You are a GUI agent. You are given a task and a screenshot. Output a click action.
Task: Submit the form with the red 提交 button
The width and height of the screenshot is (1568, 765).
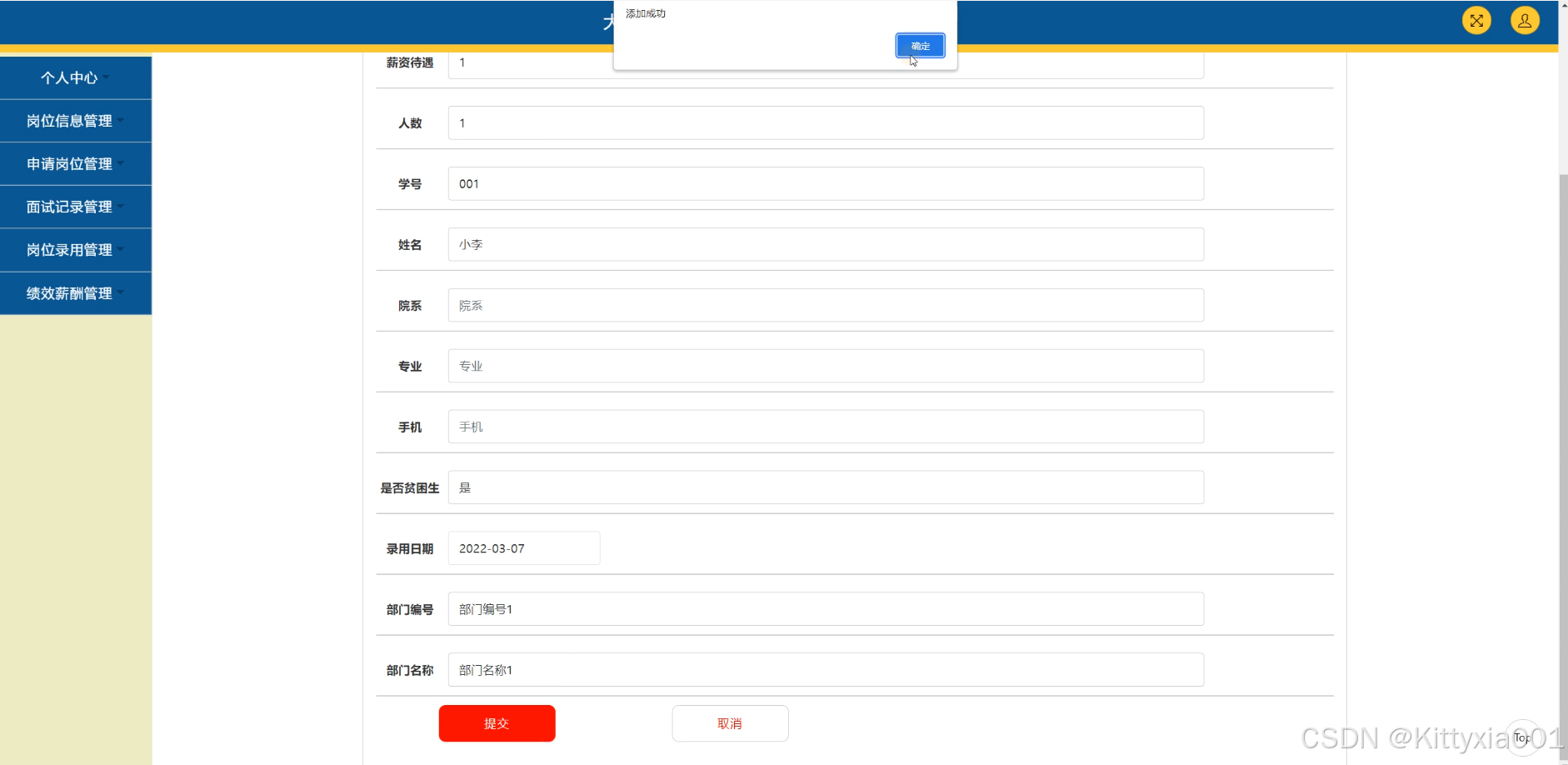497,723
